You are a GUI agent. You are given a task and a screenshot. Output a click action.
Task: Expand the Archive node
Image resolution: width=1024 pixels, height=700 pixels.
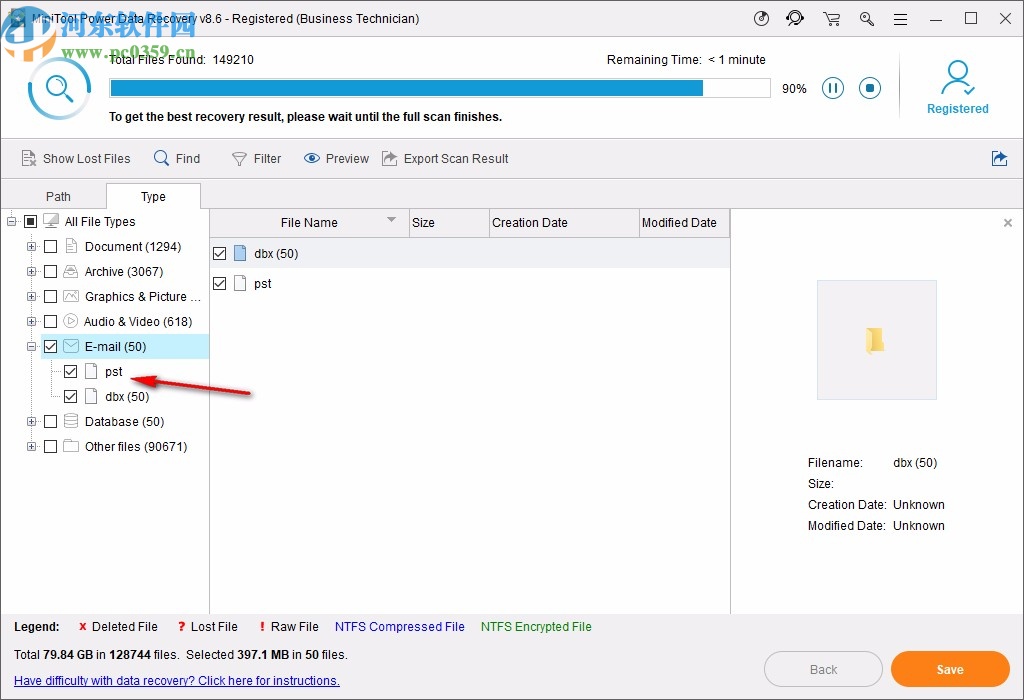(31, 271)
